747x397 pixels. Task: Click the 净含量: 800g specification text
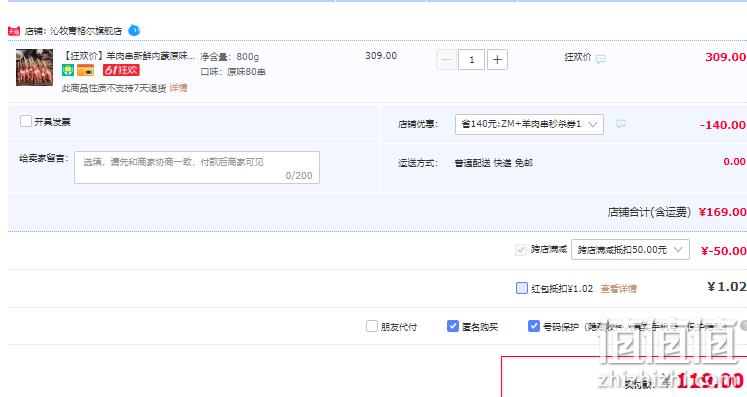click(230, 57)
